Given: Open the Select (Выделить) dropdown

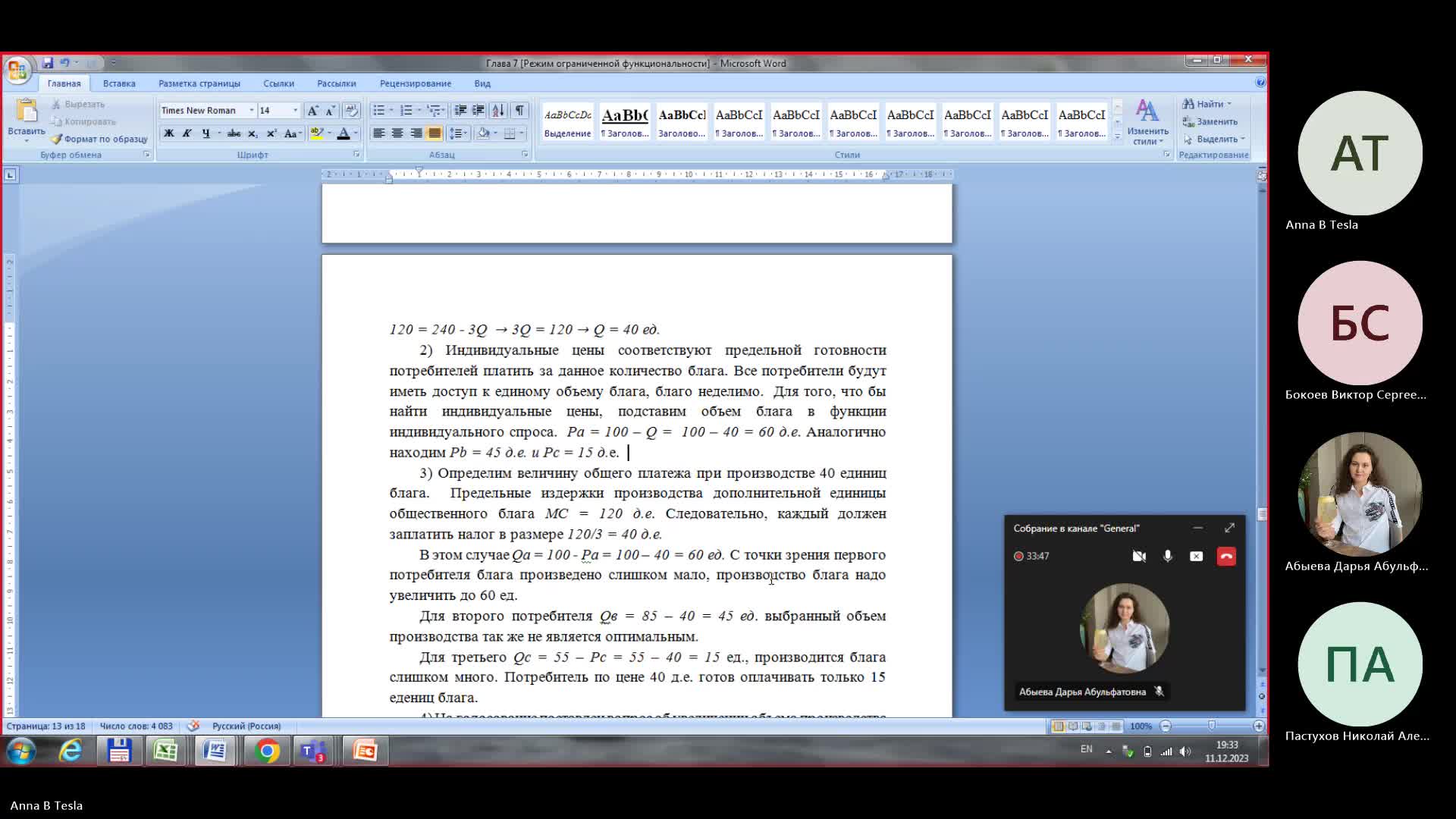Looking at the screenshot, I should [x=1213, y=140].
